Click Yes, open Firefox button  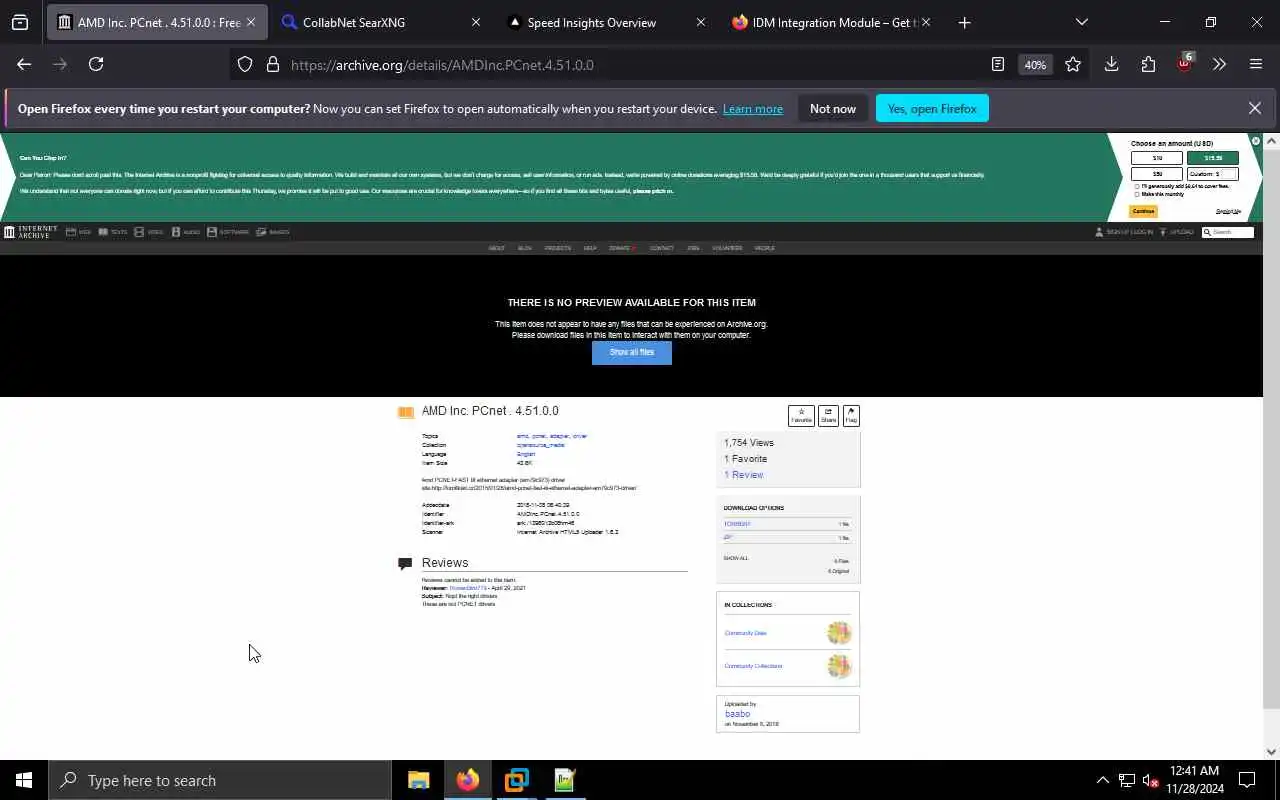coord(932,108)
